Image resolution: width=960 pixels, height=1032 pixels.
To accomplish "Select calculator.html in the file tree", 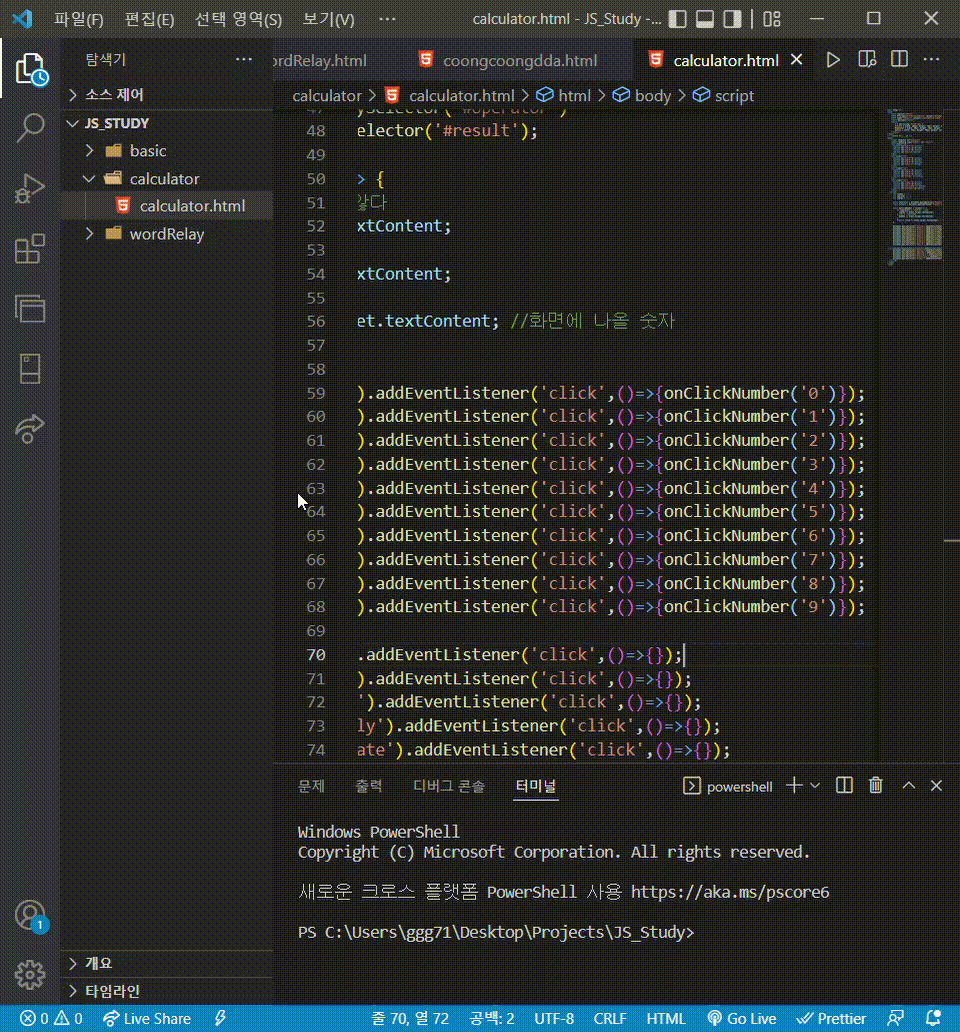I will [166, 206].
